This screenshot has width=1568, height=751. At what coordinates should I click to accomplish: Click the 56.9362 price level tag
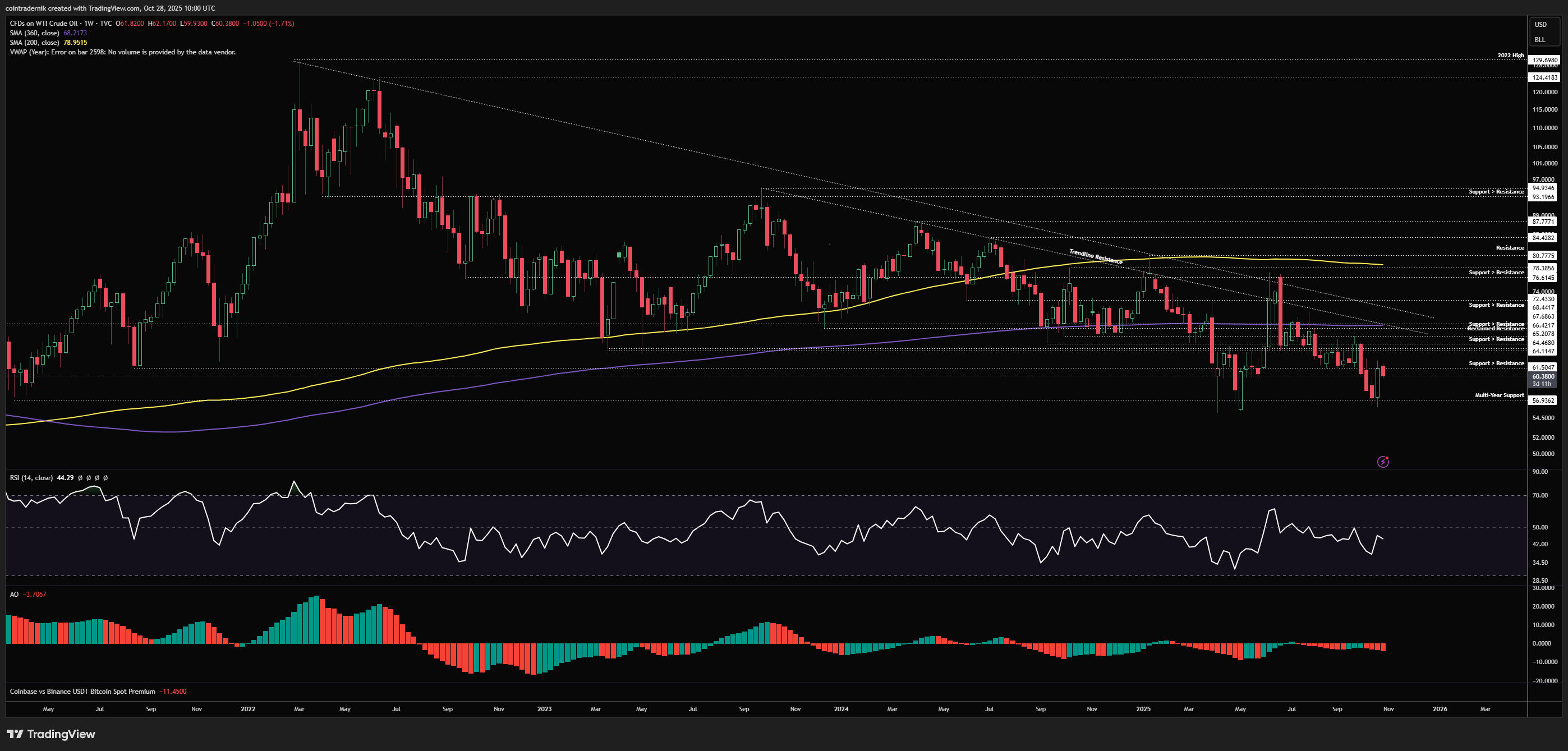point(1543,400)
